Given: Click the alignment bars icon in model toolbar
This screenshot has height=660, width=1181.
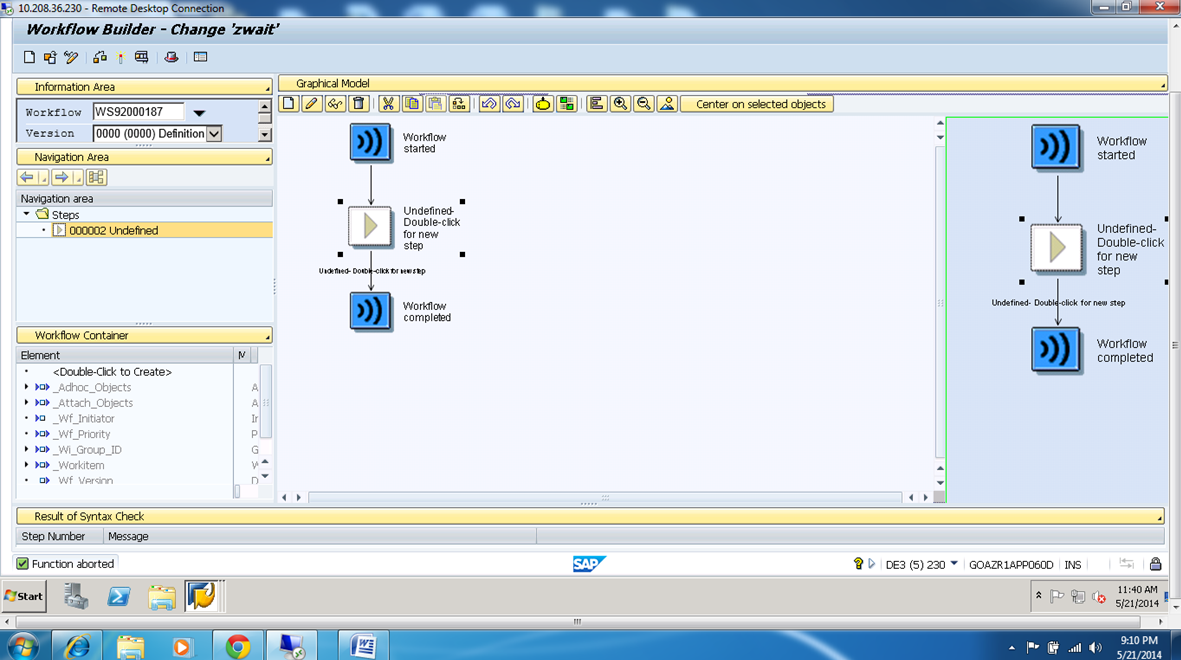Looking at the screenshot, I should [597, 104].
